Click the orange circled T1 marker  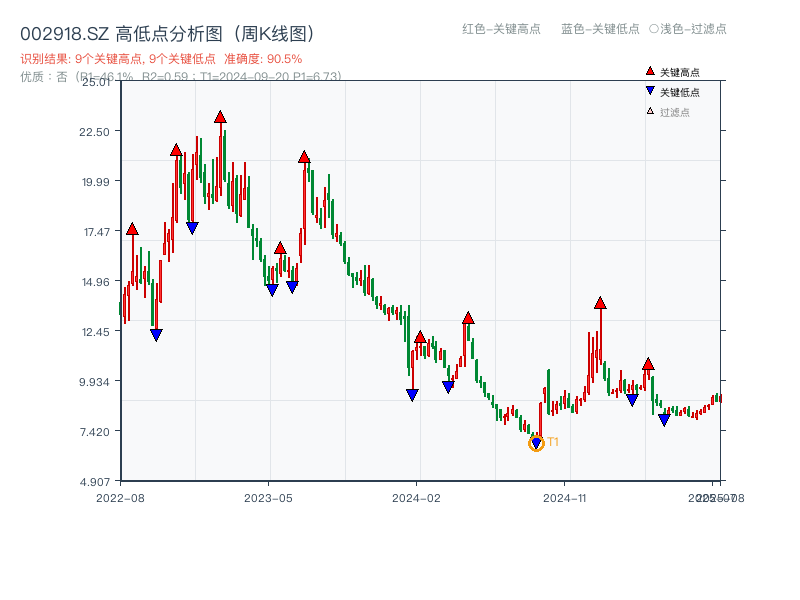[536, 441]
